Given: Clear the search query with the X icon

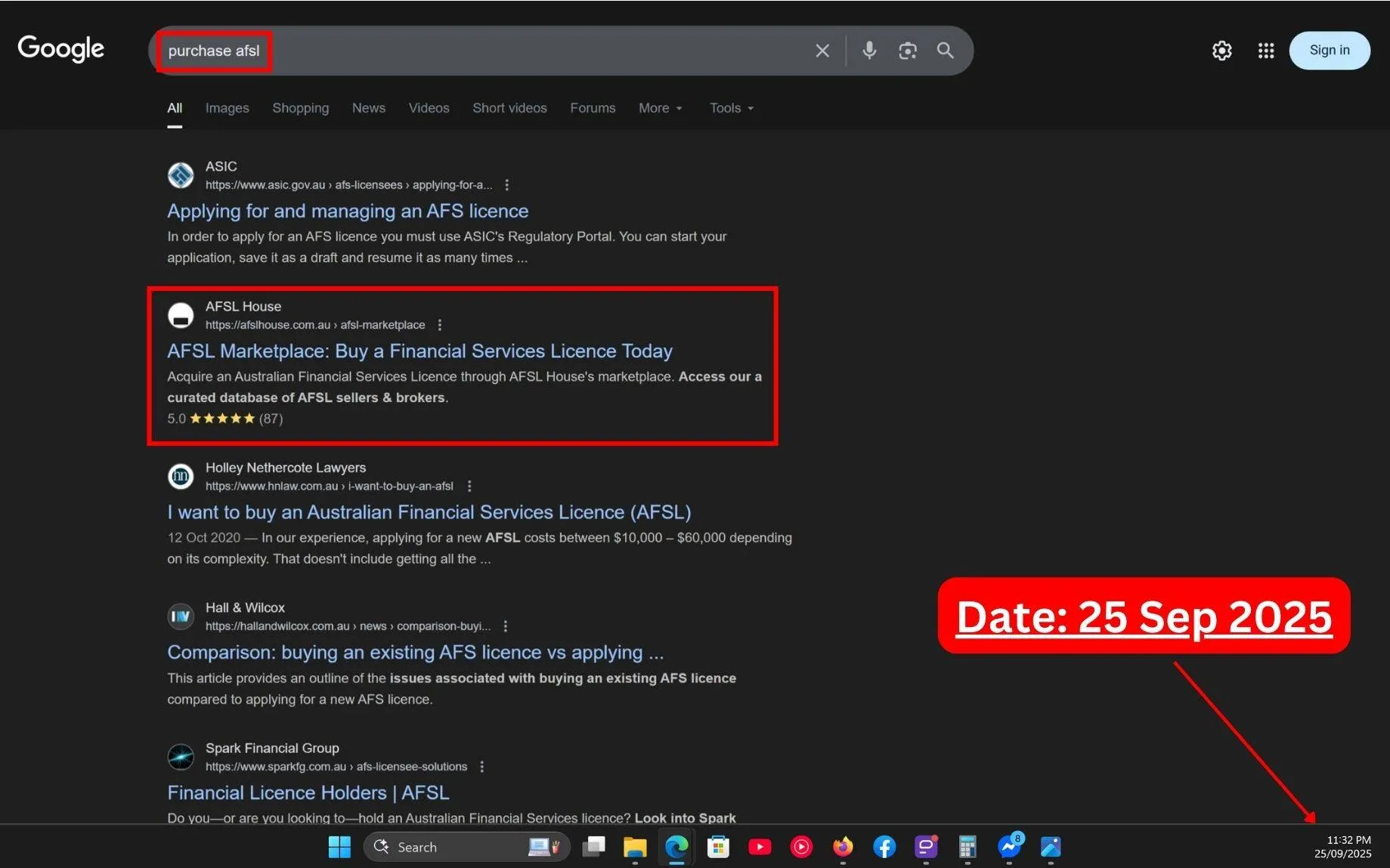Looking at the screenshot, I should 822,51.
